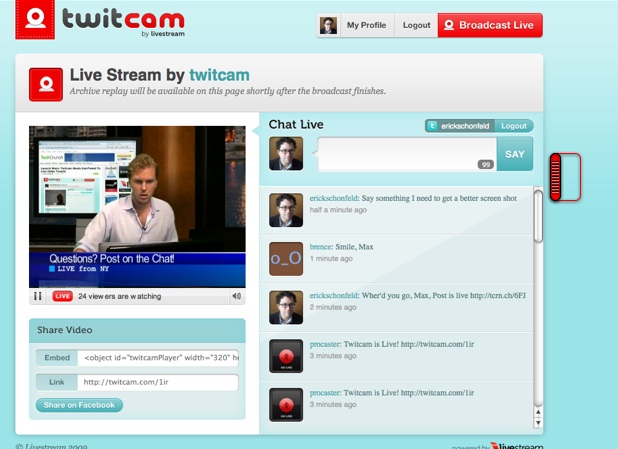Open brence username link
This screenshot has height=449, width=618.
click(x=321, y=247)
